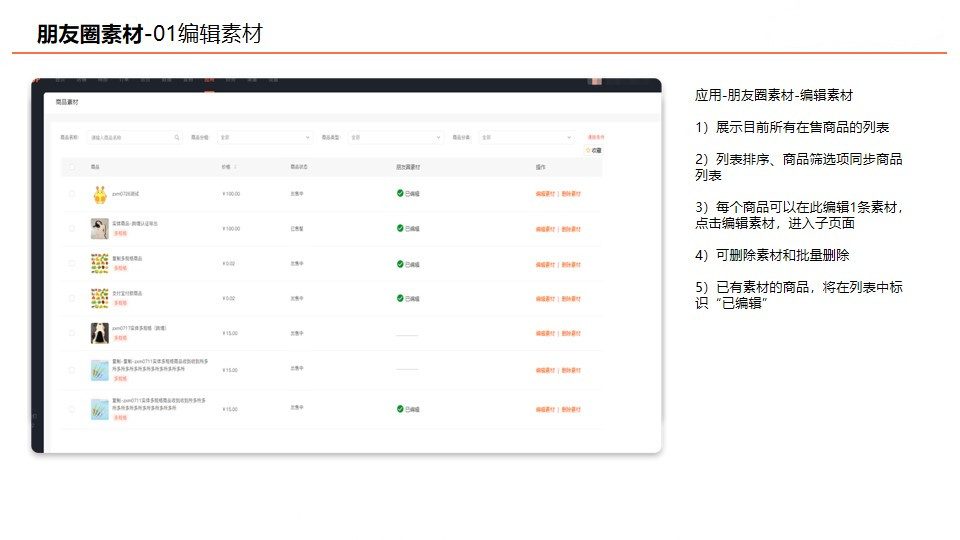Click the text 应用-朋友圈素材-编辑素材
Viewport: 960px width, 540px height.
[x=774, y=96]
